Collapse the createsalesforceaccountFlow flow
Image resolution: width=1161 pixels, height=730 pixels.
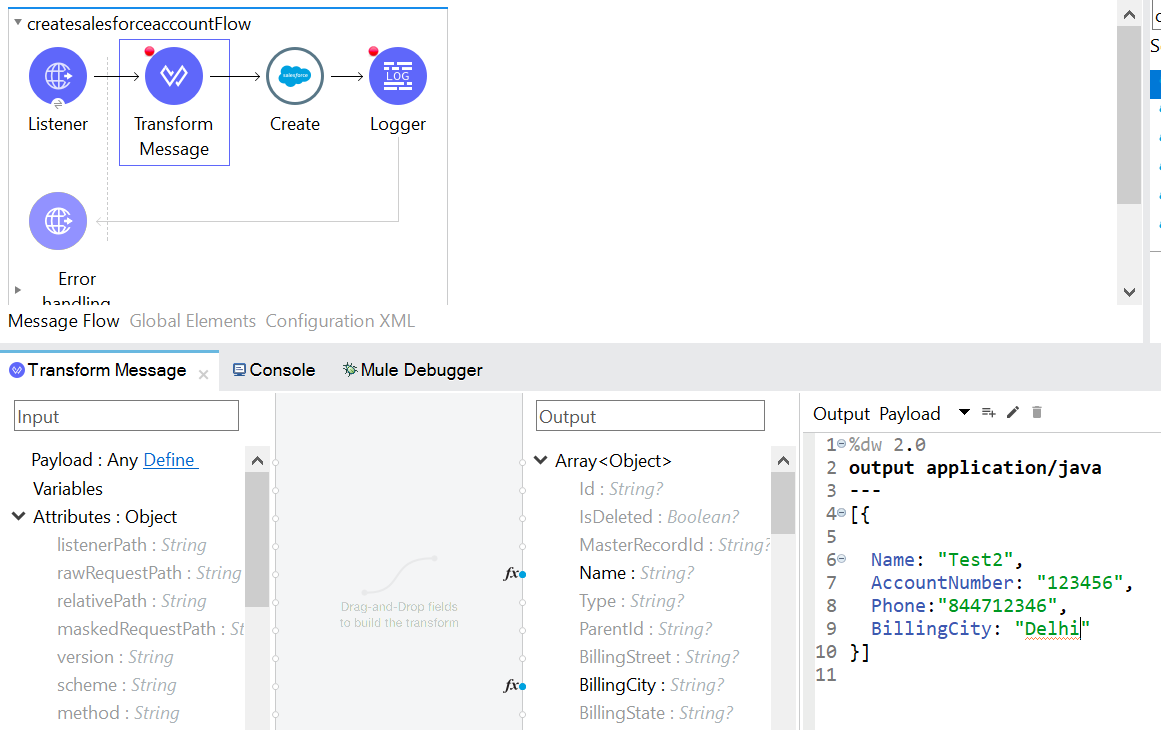[18, 23]
